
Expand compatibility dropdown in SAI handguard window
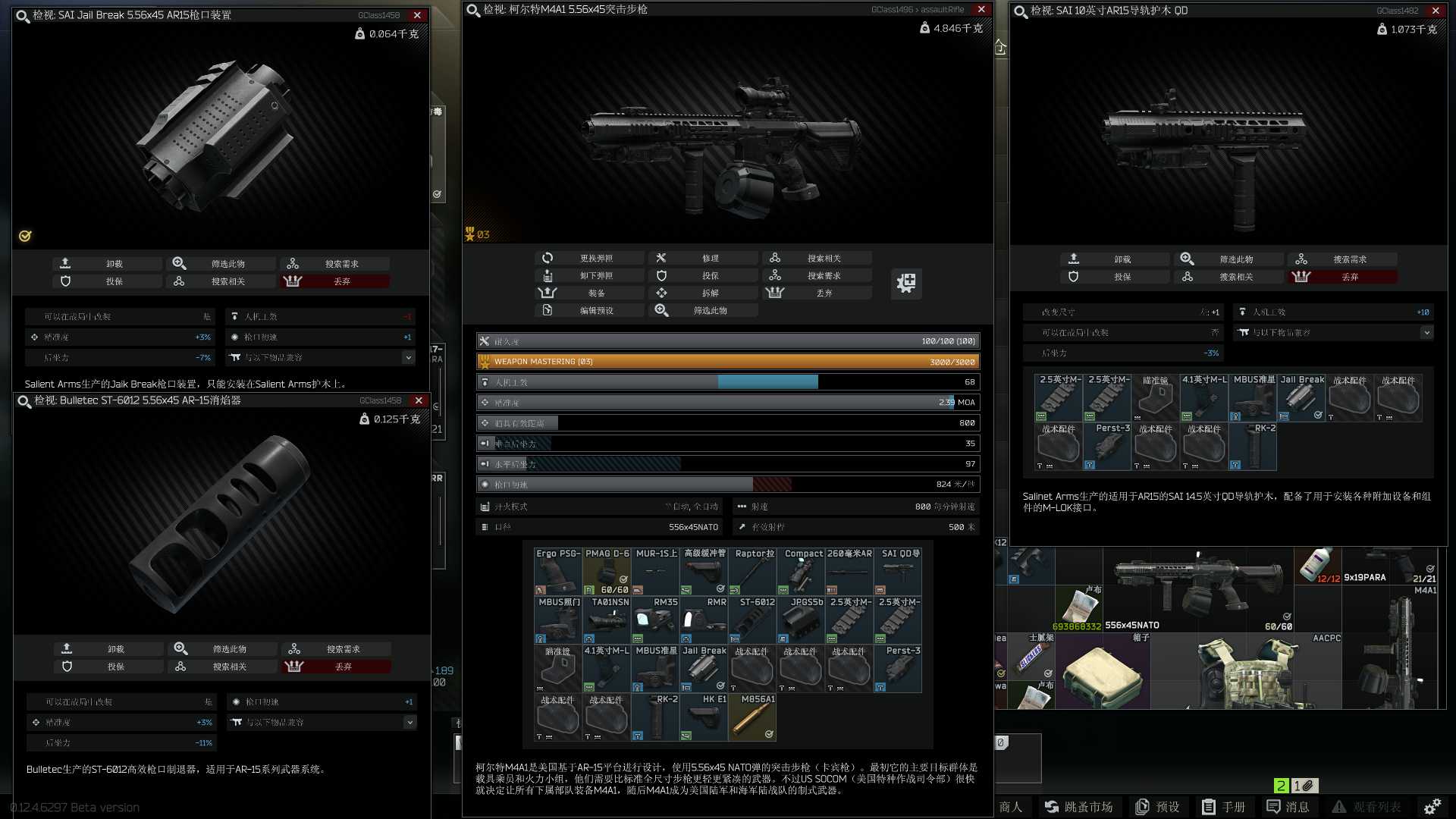coord(1426,332)
